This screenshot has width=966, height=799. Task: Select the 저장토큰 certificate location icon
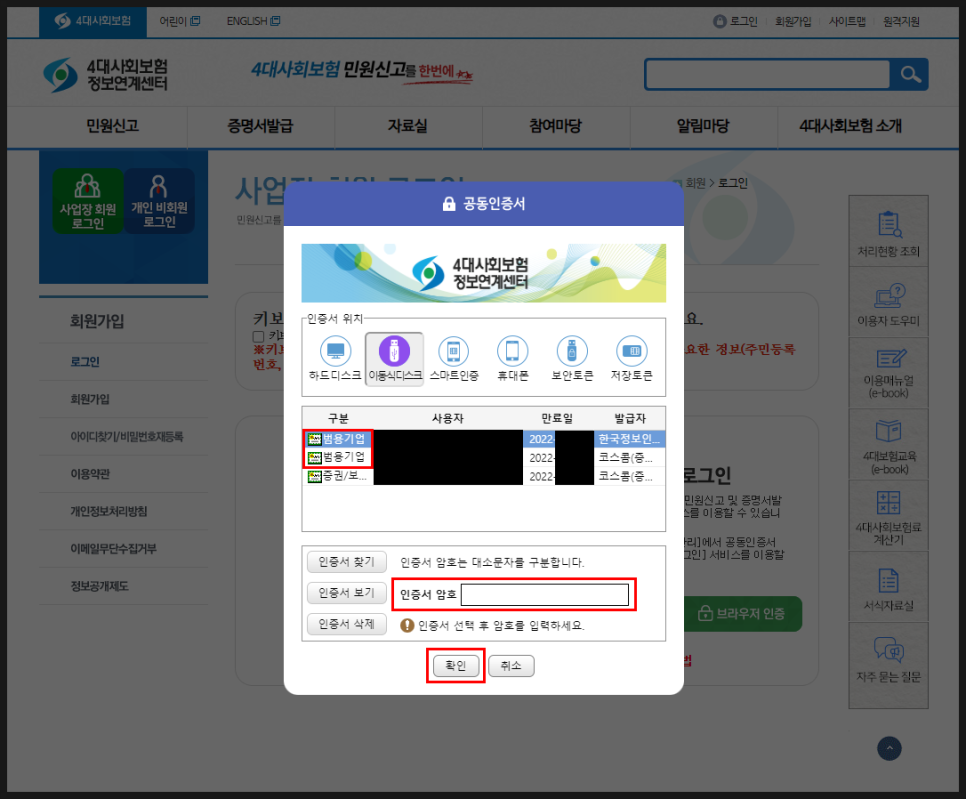click(631, 358)
